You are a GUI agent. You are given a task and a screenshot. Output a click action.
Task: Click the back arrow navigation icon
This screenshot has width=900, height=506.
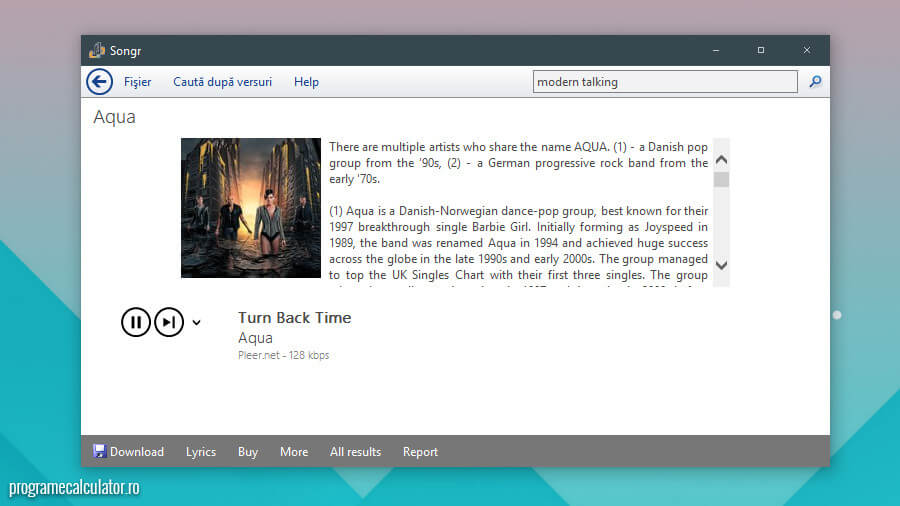click(99, 82)
